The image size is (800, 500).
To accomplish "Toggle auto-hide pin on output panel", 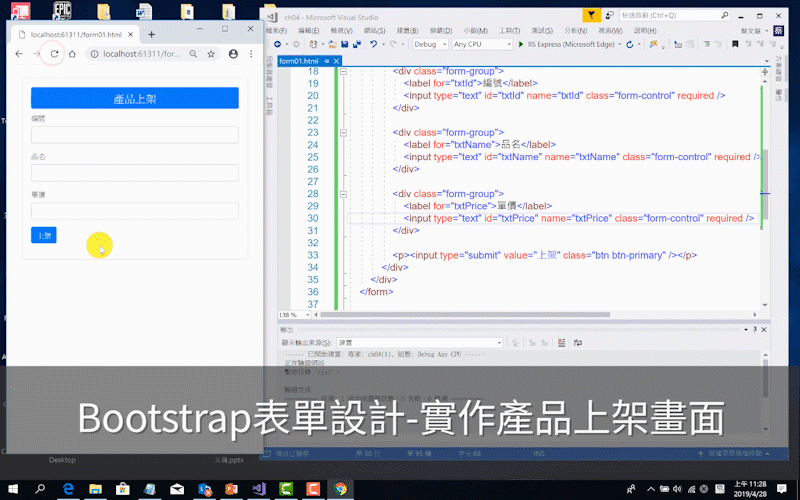I will tap(755, 330).
